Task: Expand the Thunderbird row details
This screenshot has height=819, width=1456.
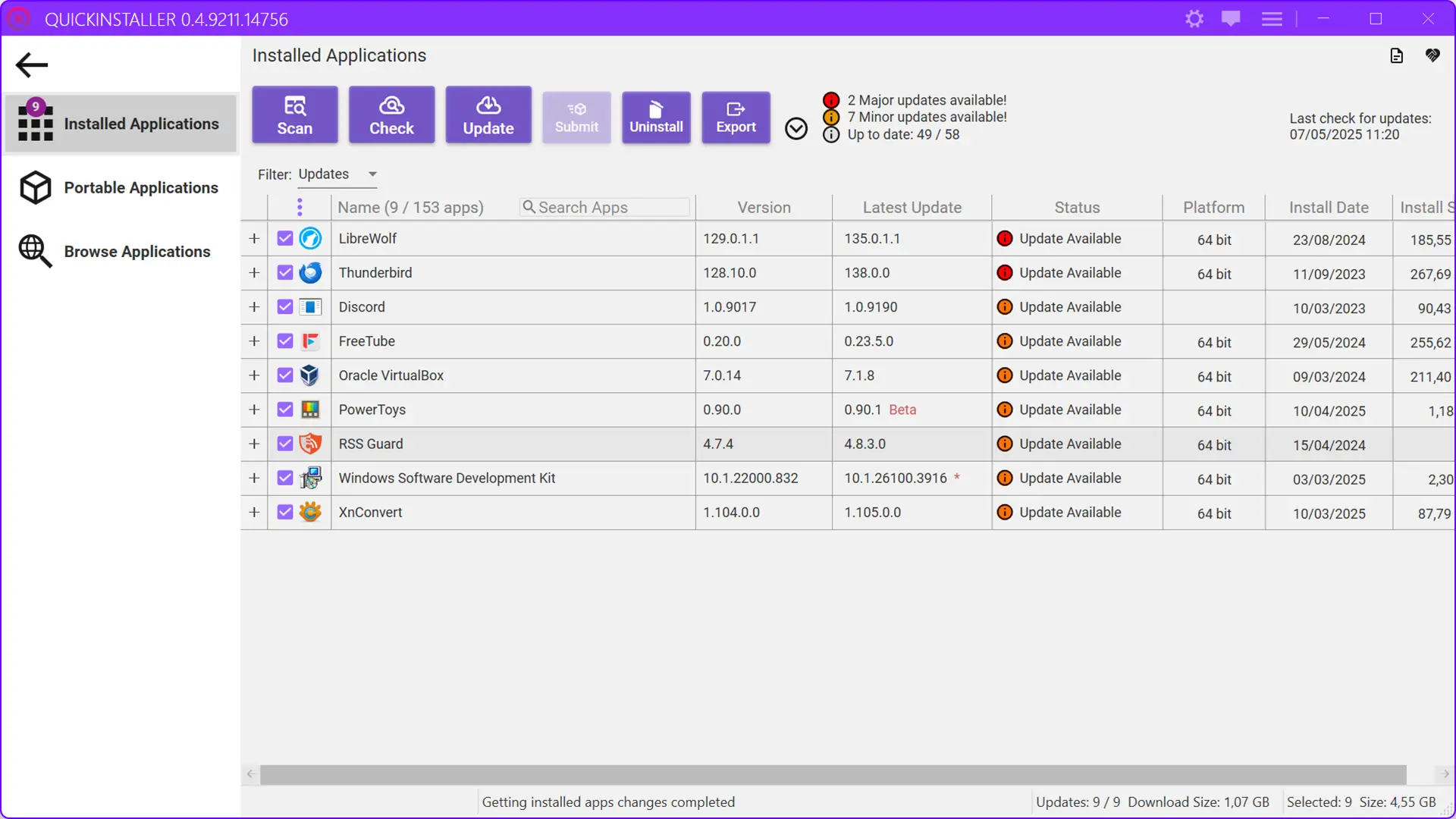Action: click(254, 272)
